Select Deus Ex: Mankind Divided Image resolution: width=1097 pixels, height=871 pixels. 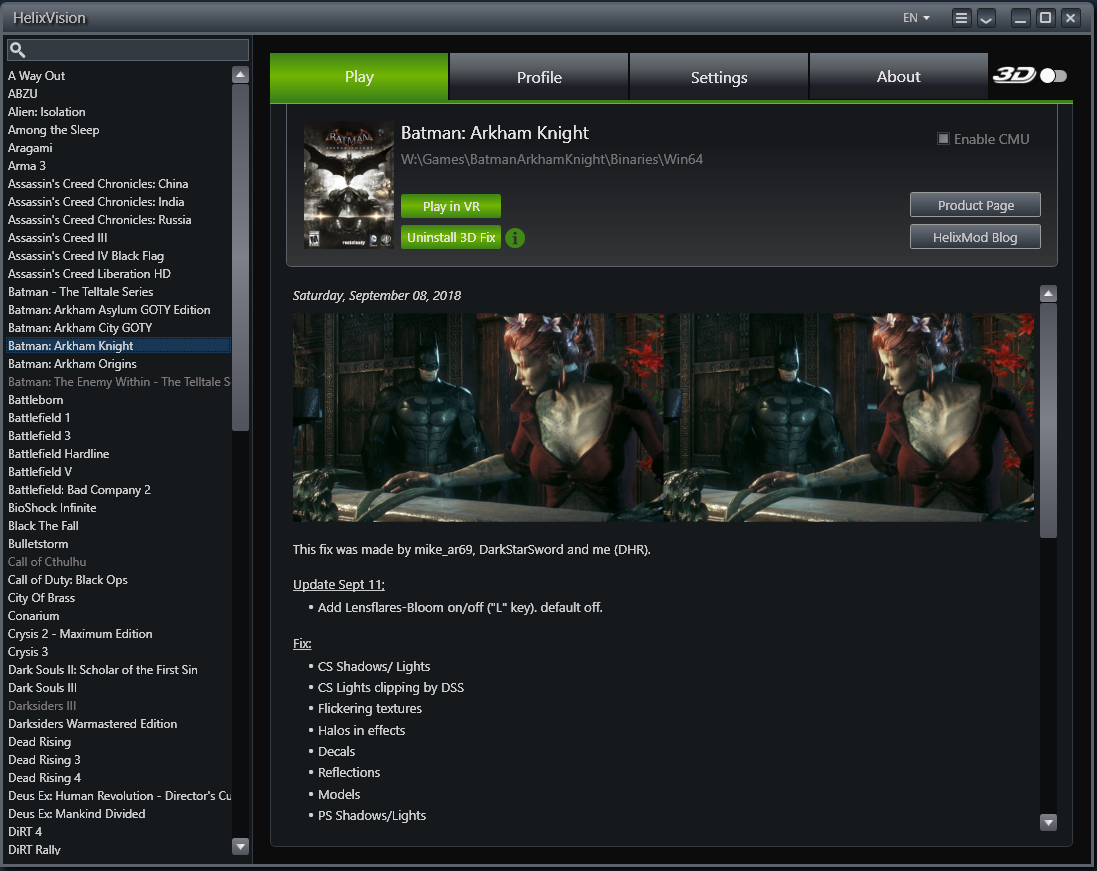(76, 814)
